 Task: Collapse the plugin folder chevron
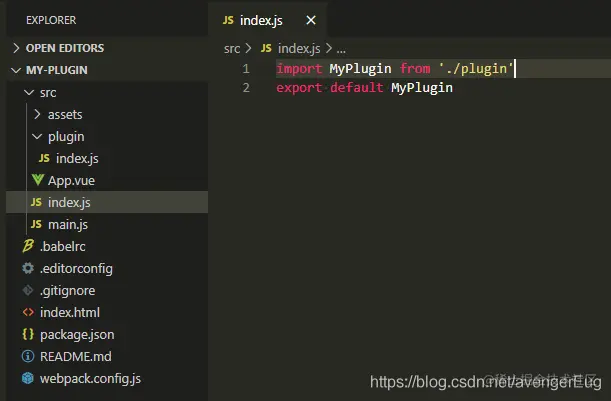tap(37, 136)
